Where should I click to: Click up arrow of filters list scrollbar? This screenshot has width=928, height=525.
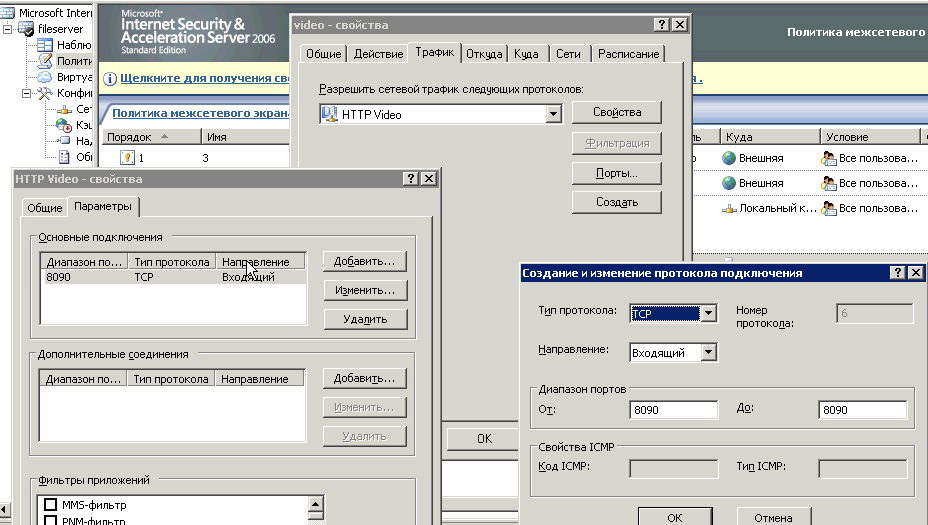click(315, 504)
